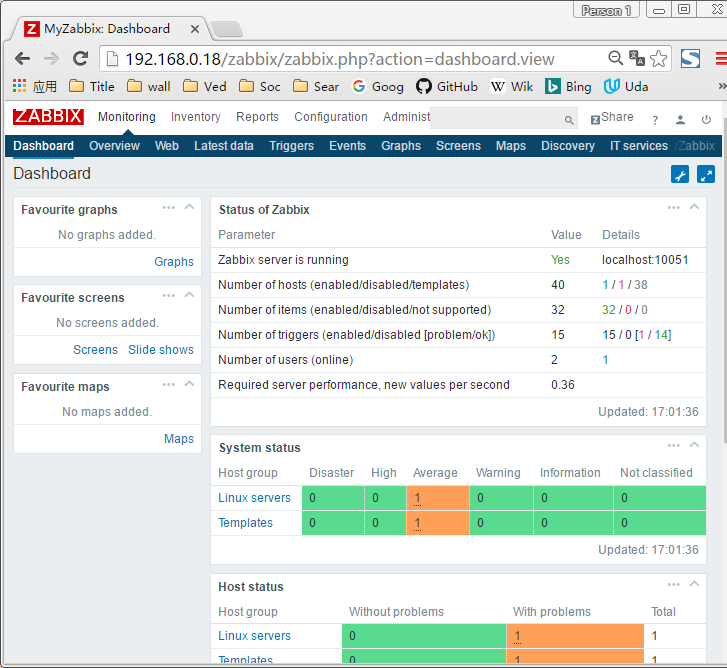
Task: Open Linux servers in Host status
Action: (255, 636)
